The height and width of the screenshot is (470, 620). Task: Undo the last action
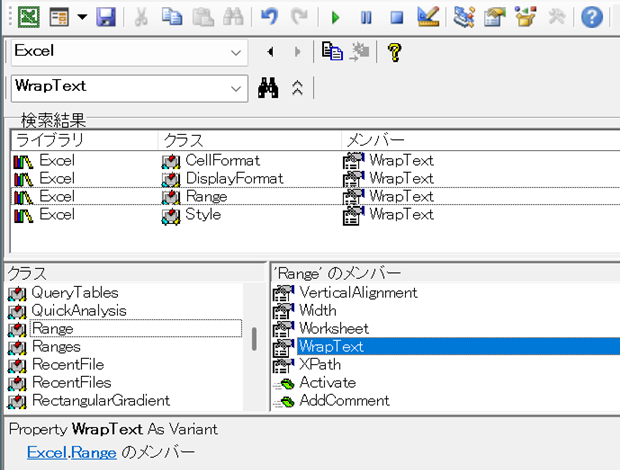(269, 17)
